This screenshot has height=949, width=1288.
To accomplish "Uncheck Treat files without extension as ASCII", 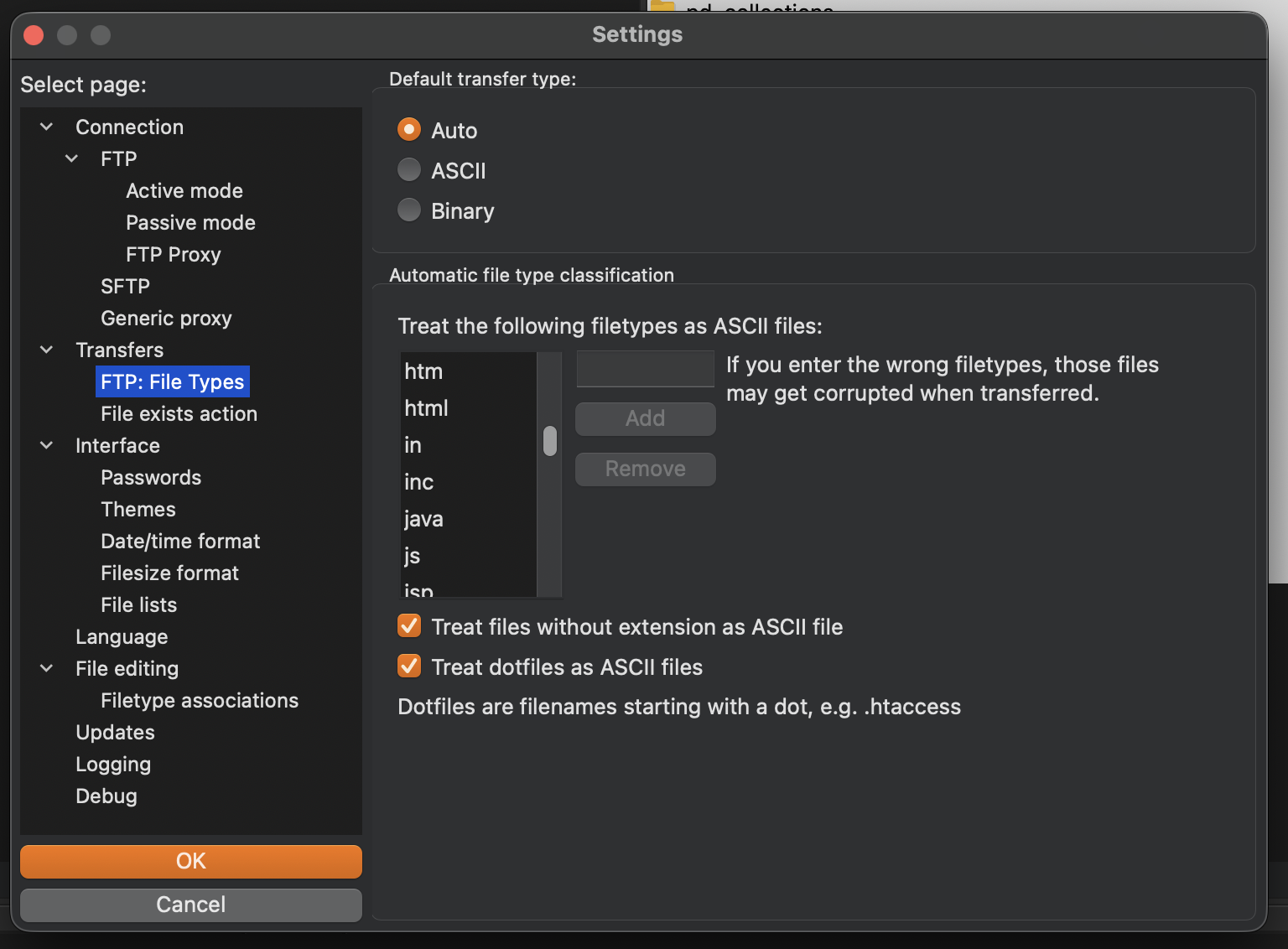I will [409, 626].
